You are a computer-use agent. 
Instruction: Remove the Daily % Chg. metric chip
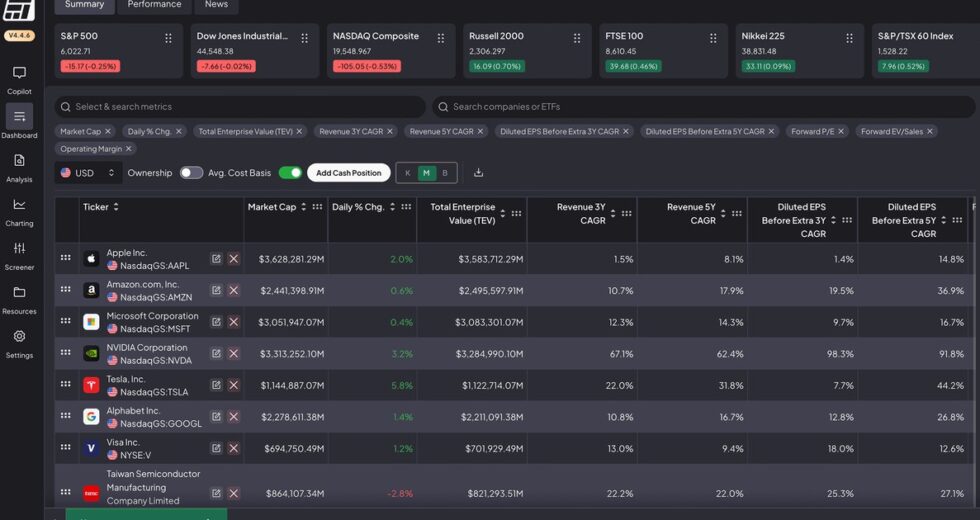tap(179, 131)
